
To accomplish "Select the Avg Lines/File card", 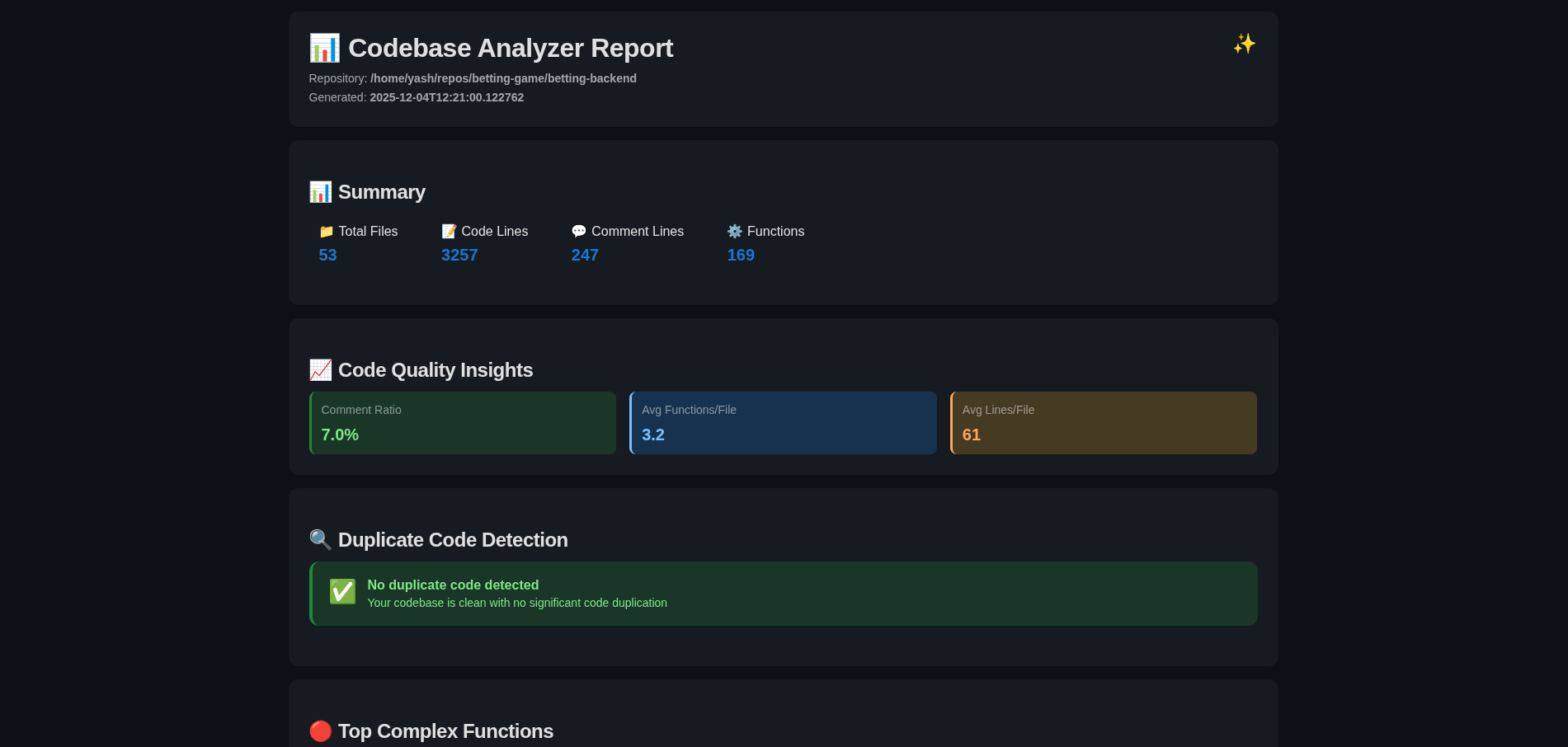I will click(x=1104, y=423).
